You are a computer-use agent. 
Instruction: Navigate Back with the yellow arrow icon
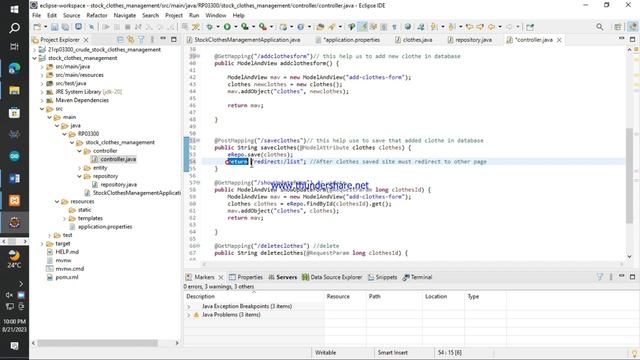[491, 27]
